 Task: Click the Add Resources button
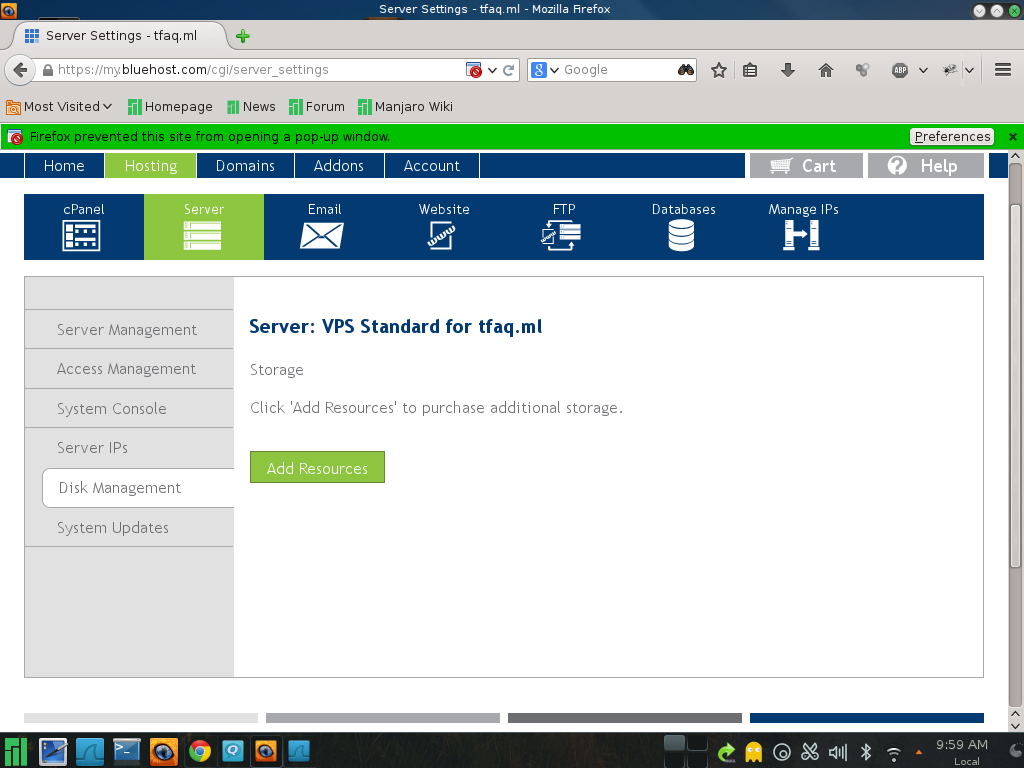317,468
